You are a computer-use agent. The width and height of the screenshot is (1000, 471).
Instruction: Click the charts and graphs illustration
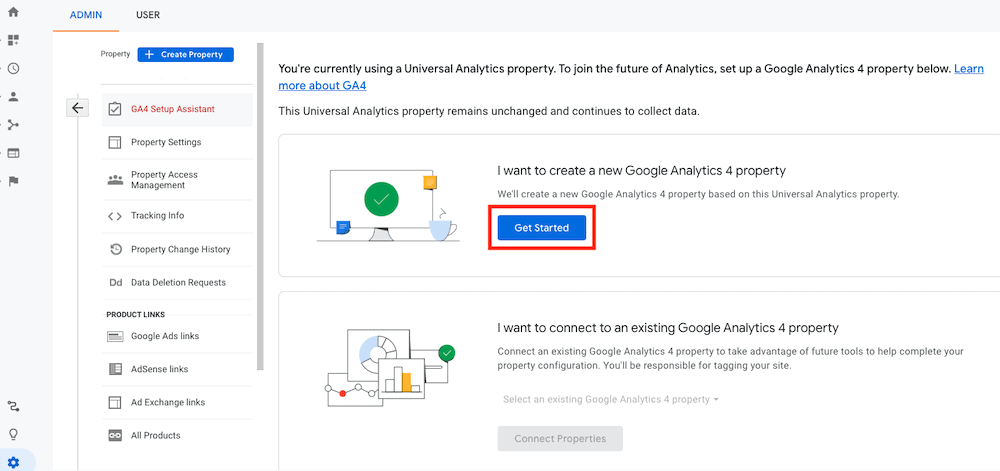tap(390, 366)
